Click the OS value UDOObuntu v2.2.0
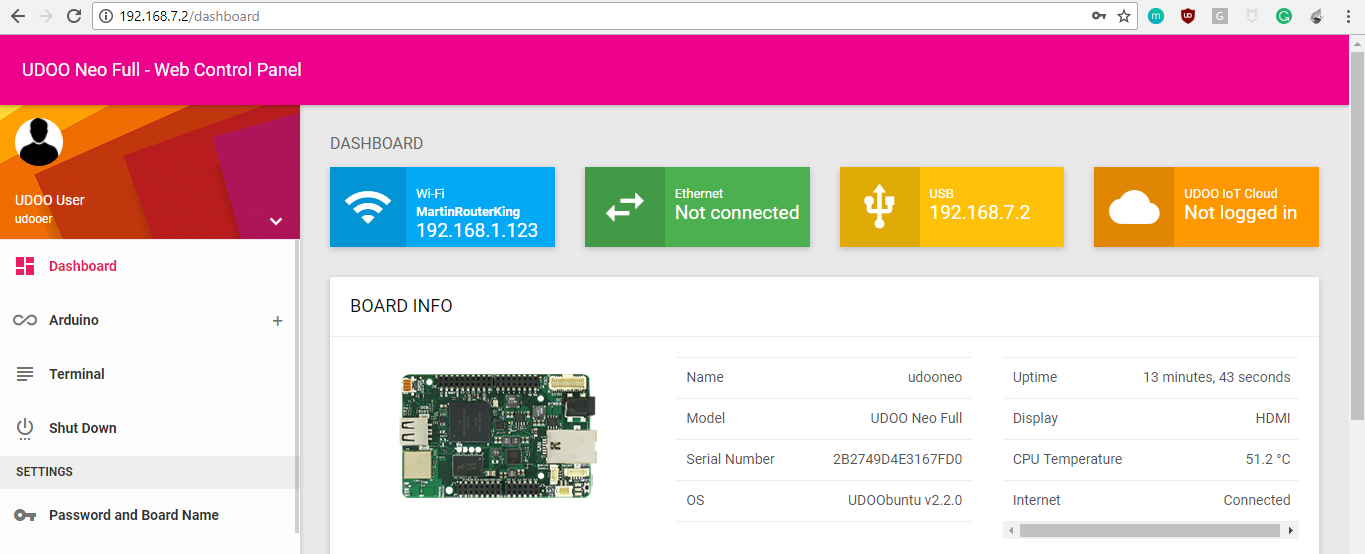 coord(905,500)
